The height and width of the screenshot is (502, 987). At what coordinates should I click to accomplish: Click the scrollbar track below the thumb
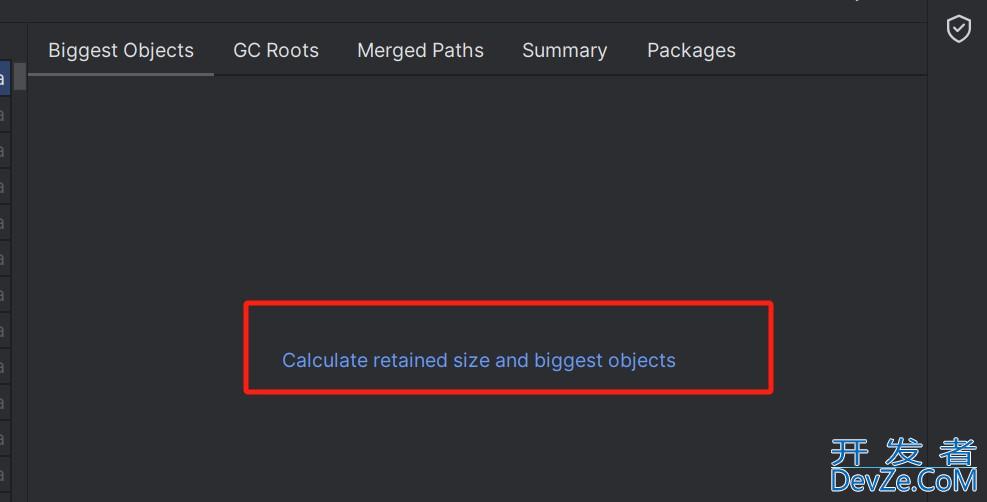point(20,296)
